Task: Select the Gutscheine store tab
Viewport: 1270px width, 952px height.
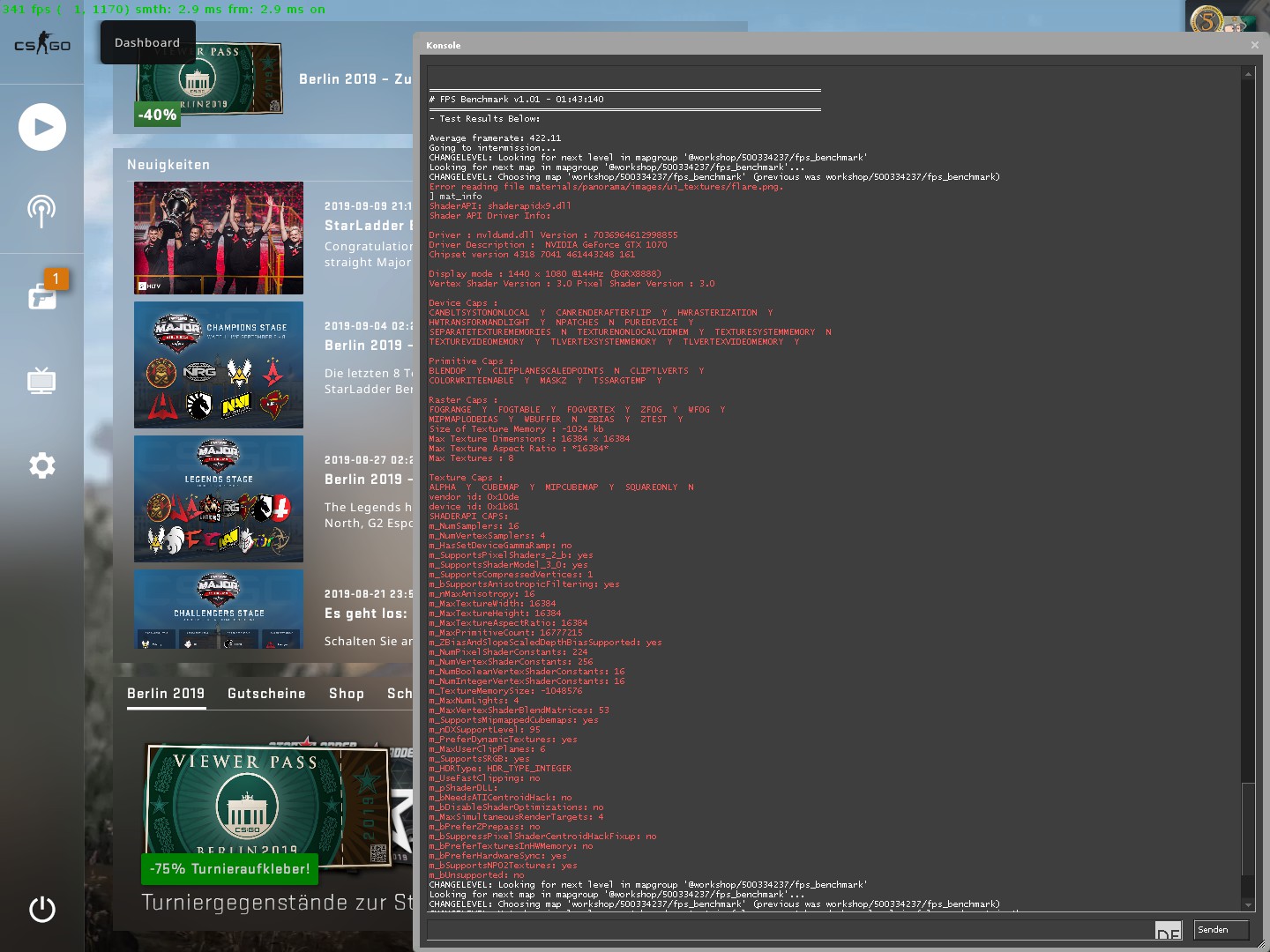Action: (x=266, y=694)
